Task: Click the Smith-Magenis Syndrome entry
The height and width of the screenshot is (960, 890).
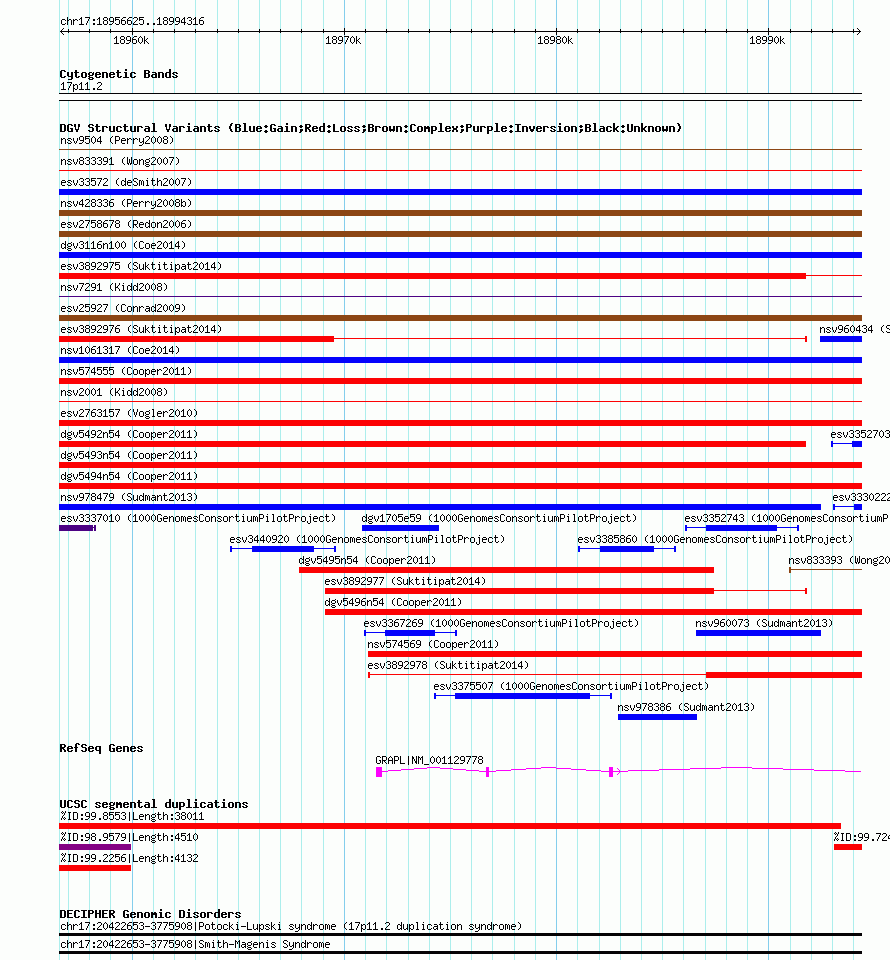Action: [195, 944]
